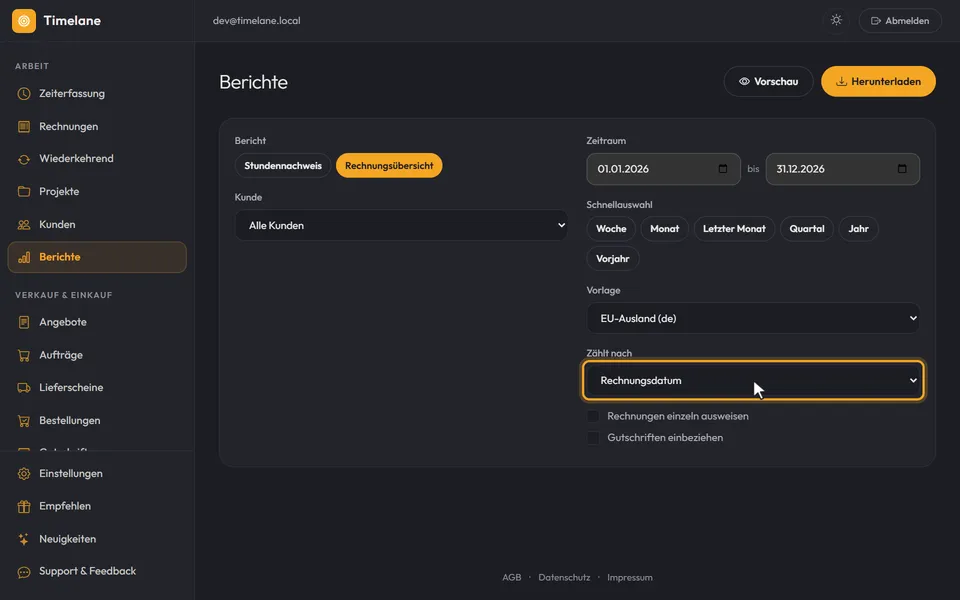
Task: Open calendar picker for start date 01.01.2026
Action: [x=722, y=169]
